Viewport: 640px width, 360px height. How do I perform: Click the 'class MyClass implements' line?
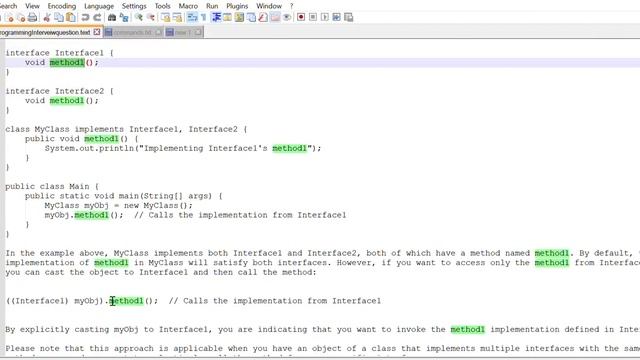click(x=127, y=129)
